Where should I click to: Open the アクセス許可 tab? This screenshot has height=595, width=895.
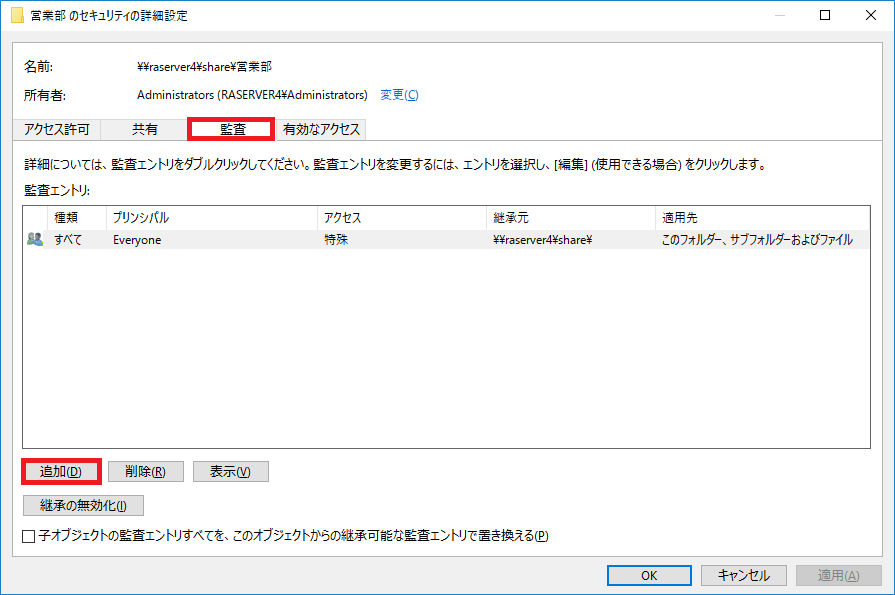point(57,130)
